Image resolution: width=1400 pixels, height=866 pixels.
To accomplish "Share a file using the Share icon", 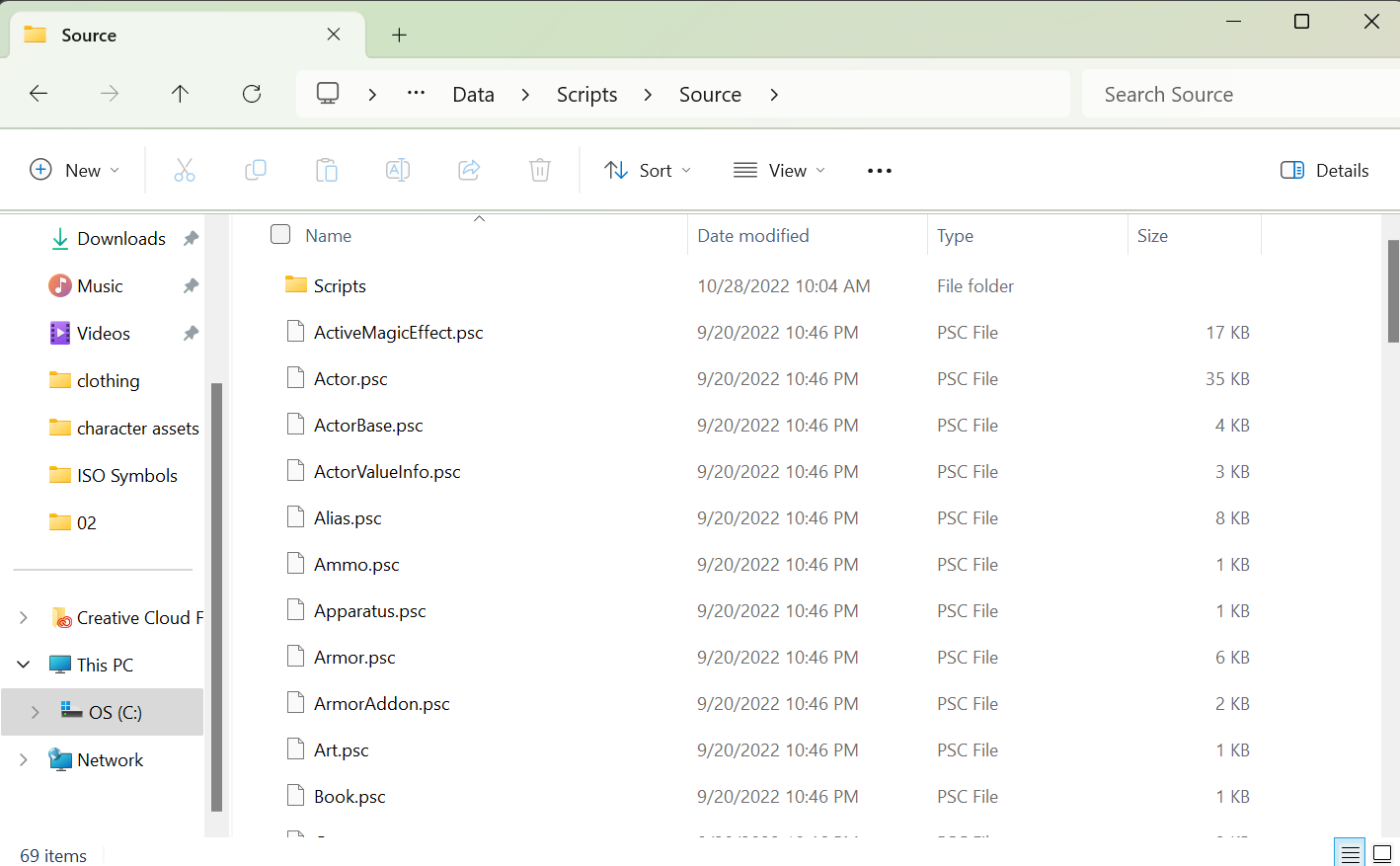I will [468, 170].
